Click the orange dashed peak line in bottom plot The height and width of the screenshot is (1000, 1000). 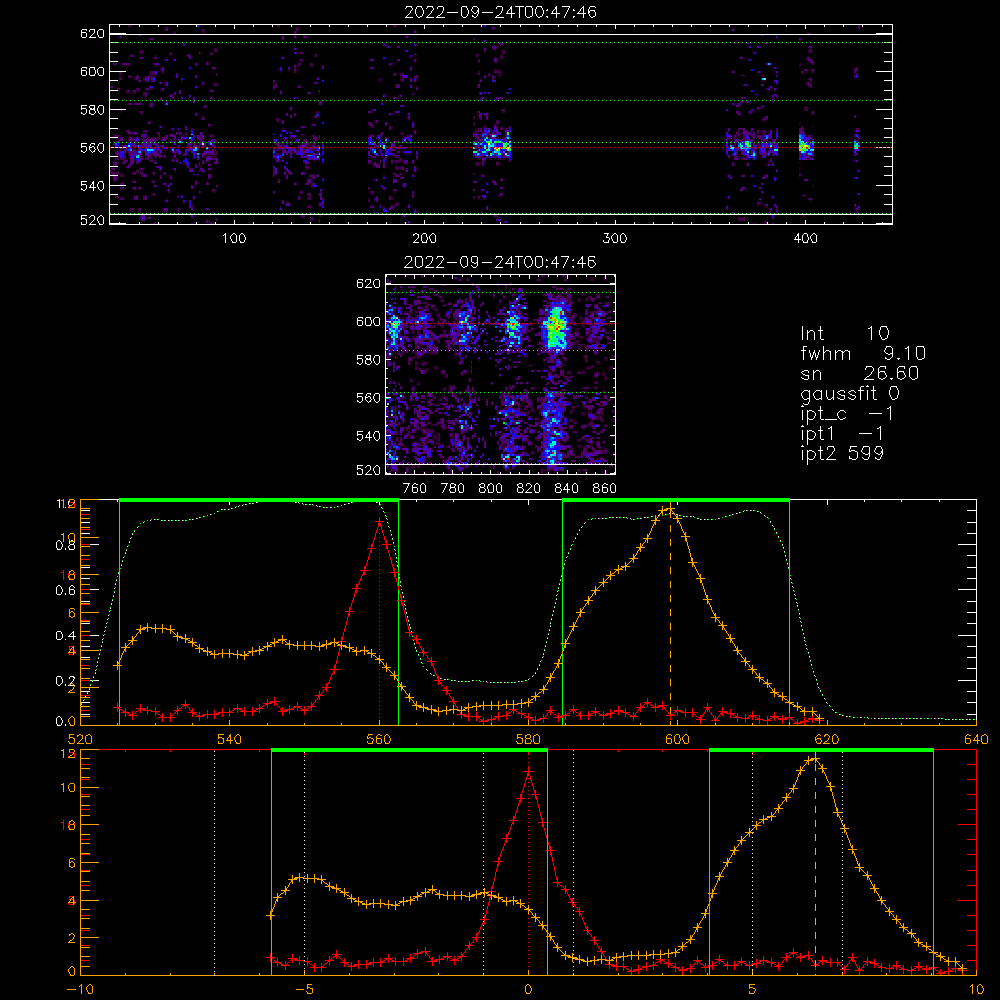coord(815,866)
